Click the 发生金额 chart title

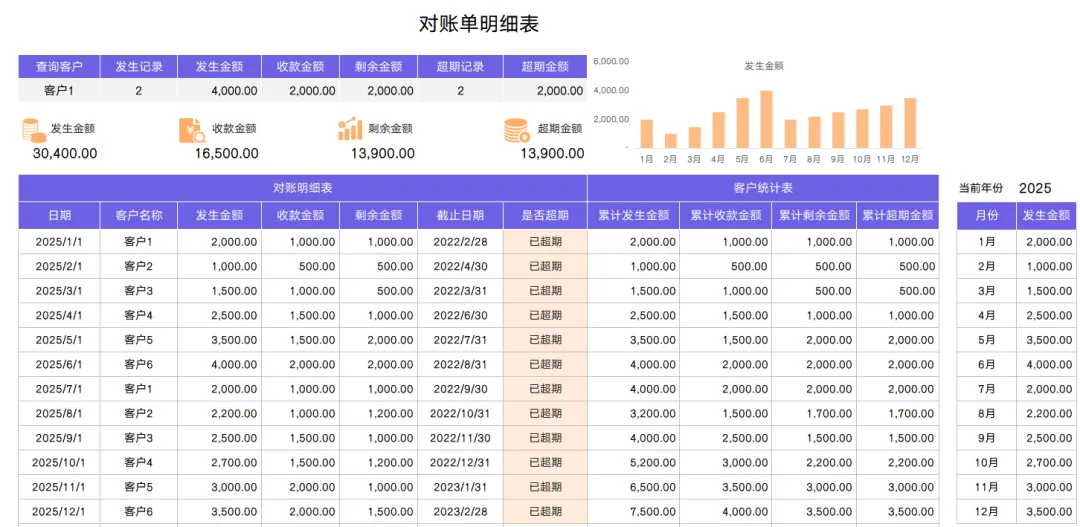764,66
